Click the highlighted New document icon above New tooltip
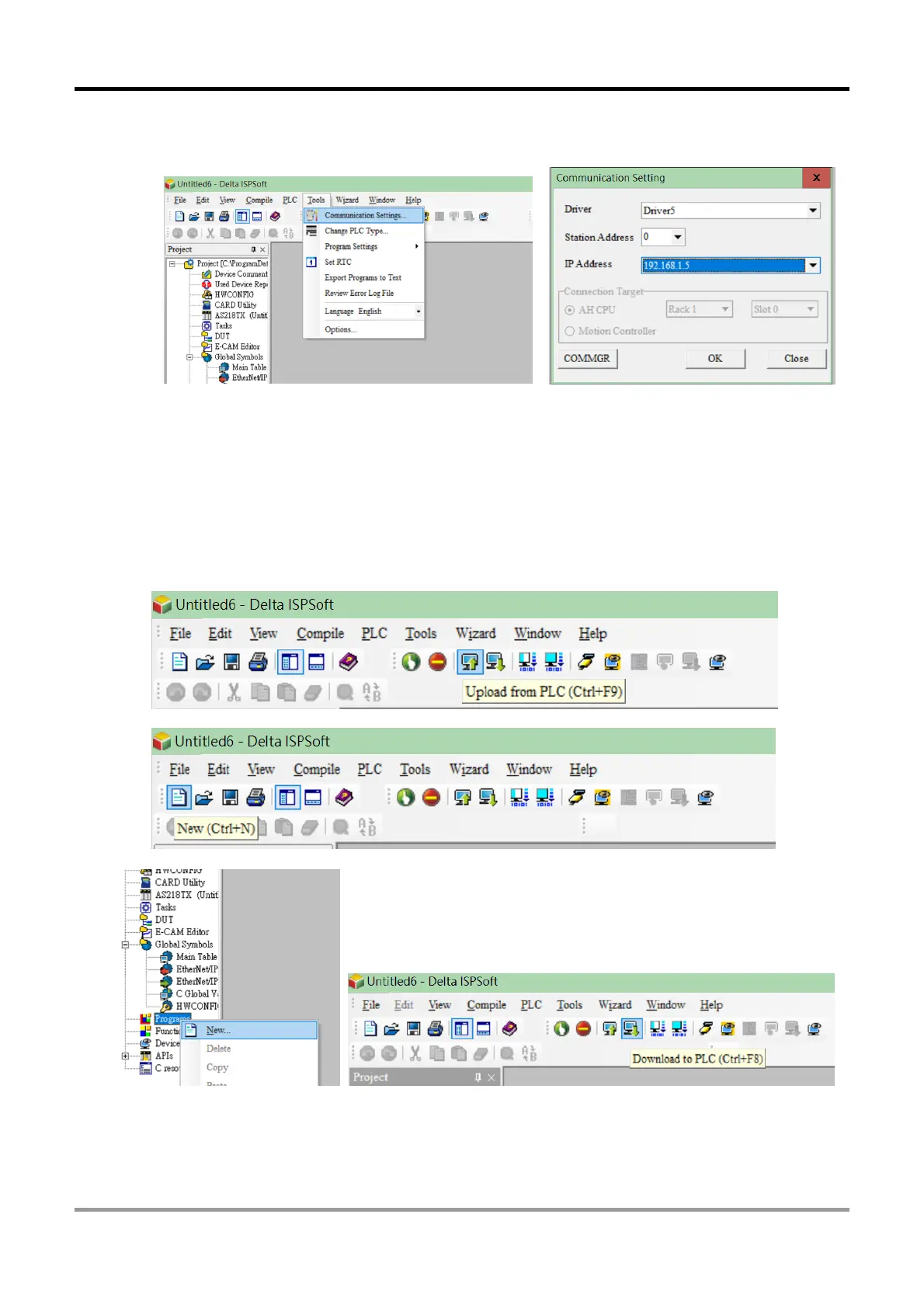This screenshot has height=1308, width=924. pyautogui.click(x=179, y=798)
